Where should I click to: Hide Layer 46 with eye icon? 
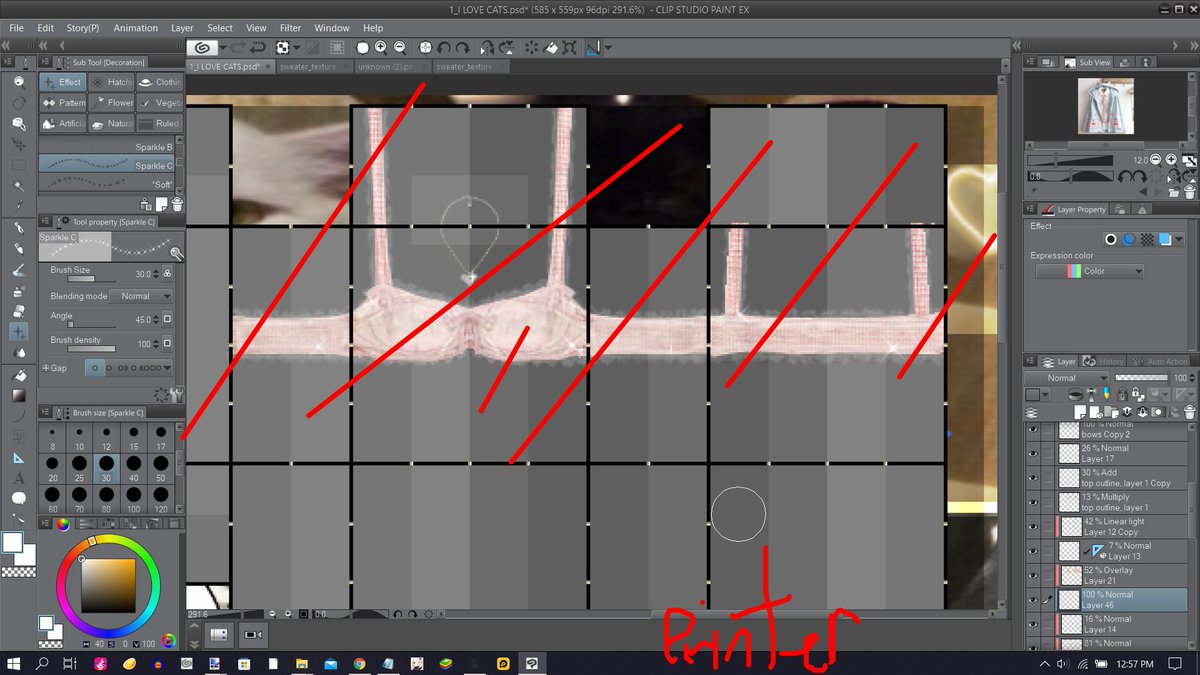click(x=1033, y=600)
